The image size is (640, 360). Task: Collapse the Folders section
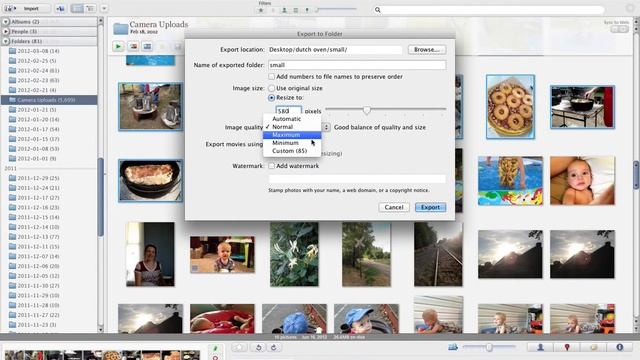[6, 41]
